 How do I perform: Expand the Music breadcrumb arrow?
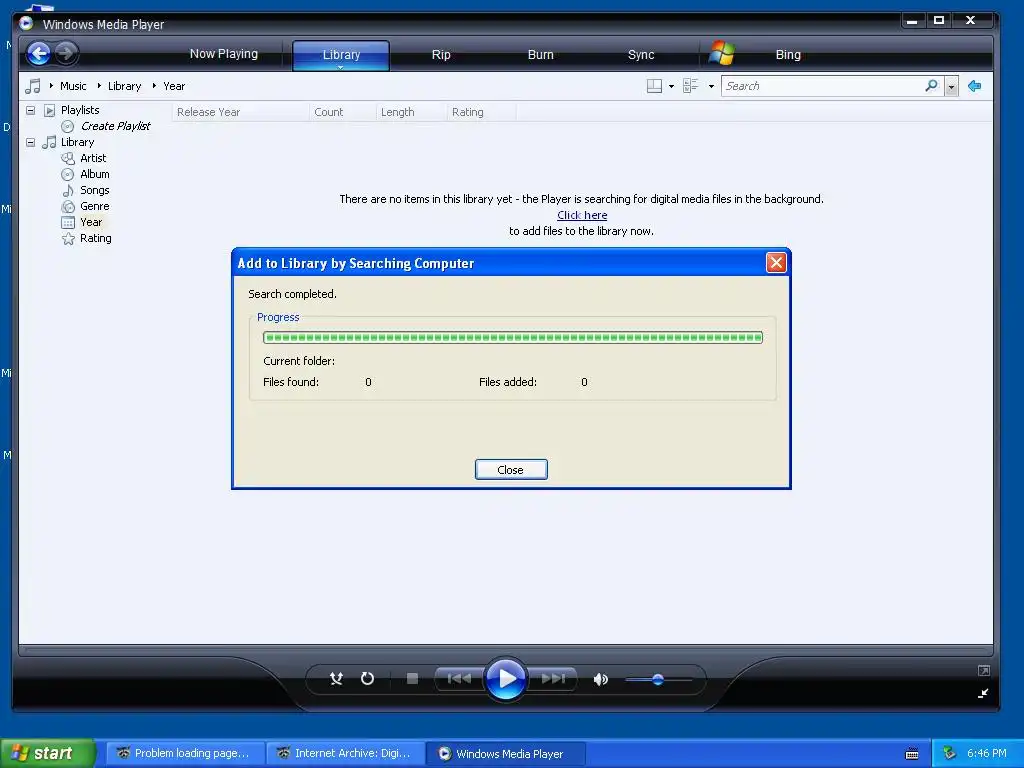tap(52, 86)
